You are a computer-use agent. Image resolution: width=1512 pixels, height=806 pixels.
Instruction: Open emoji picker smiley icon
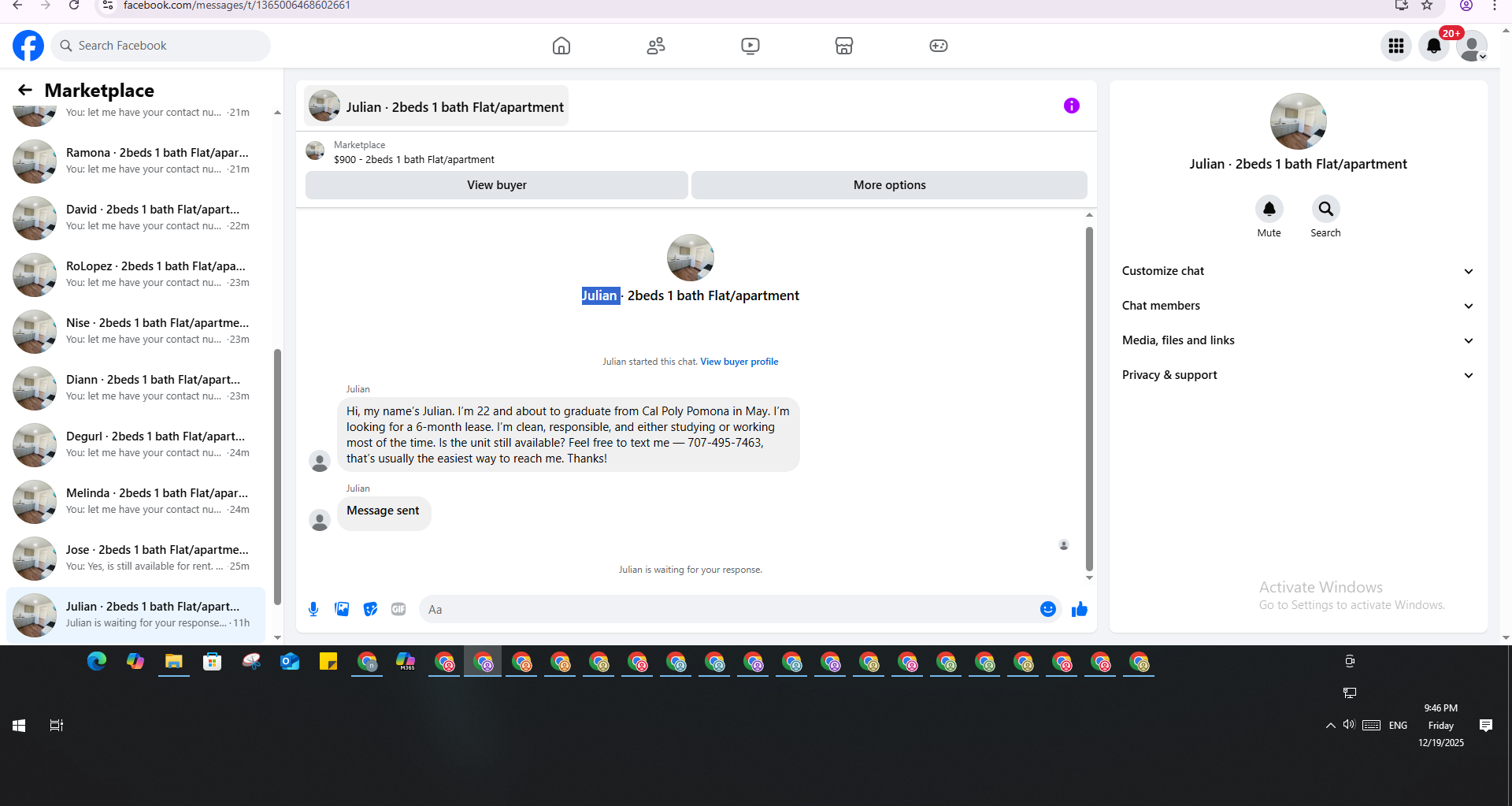[x=1047, y=609]
